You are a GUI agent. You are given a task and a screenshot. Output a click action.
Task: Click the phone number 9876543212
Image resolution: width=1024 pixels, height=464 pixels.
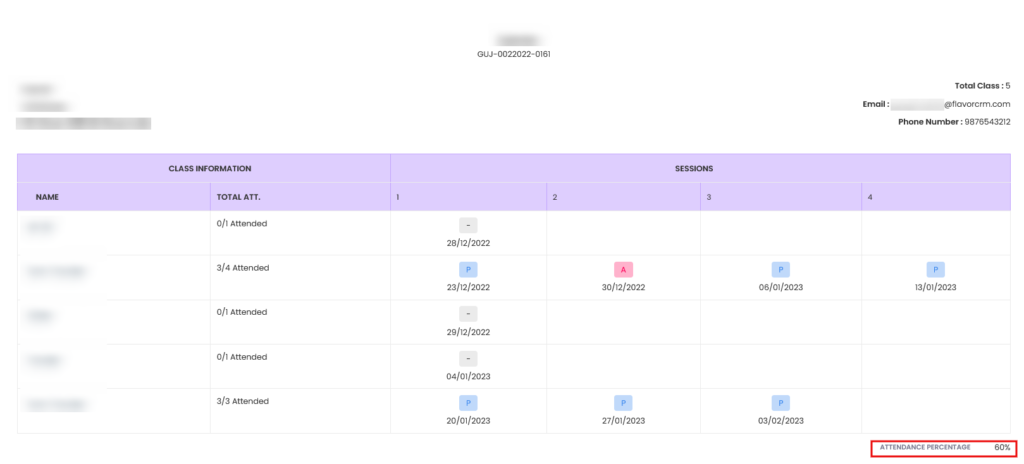986,122
